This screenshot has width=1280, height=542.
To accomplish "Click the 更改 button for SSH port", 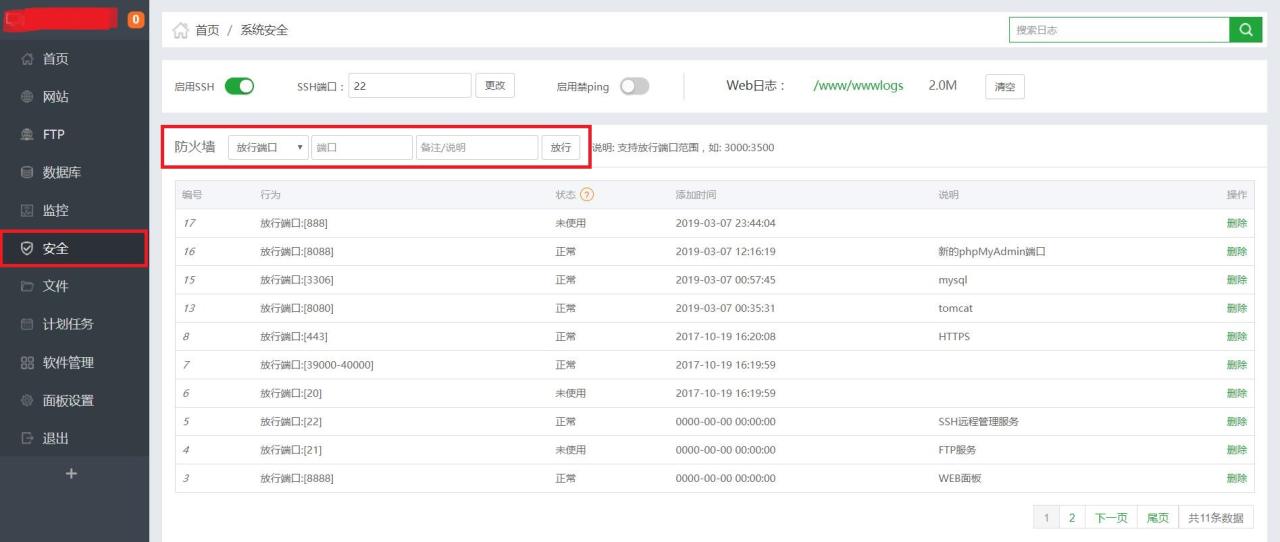I will click(494, 86).
